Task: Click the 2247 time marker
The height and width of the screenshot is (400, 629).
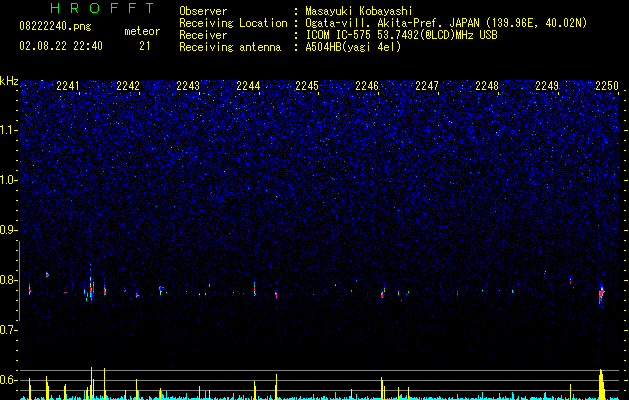Action: (x=427, y=86)
